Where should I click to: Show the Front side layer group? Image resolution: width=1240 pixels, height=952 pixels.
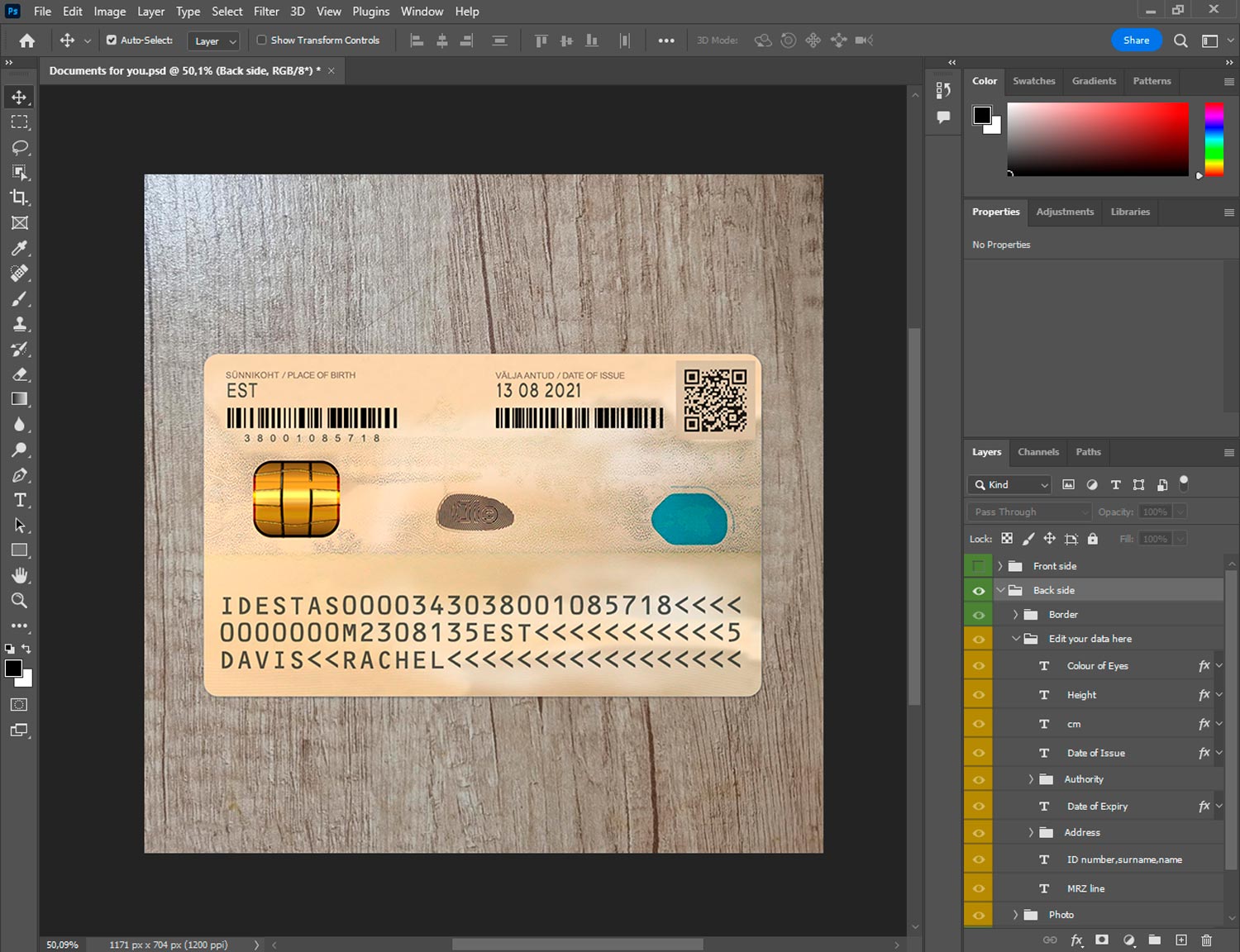click(978, 566)
